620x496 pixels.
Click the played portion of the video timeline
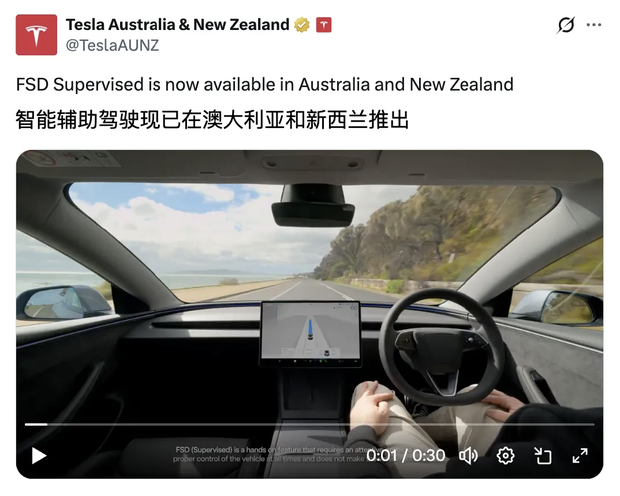[36, 424]
